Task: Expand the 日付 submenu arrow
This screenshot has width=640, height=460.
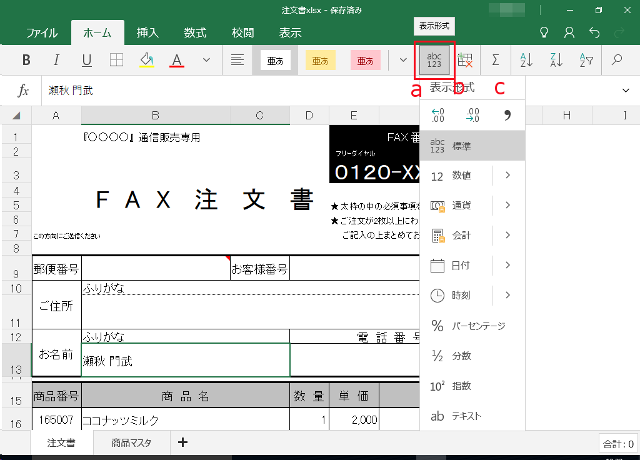Action: pyautogui.click(x=508, y=265)
